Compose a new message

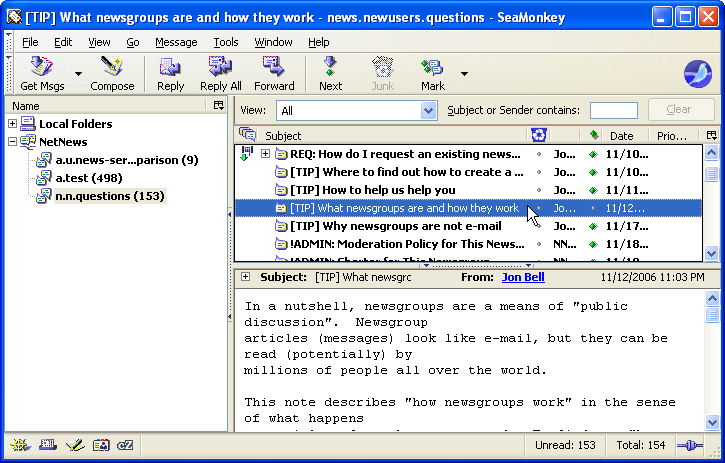[112, 73]
